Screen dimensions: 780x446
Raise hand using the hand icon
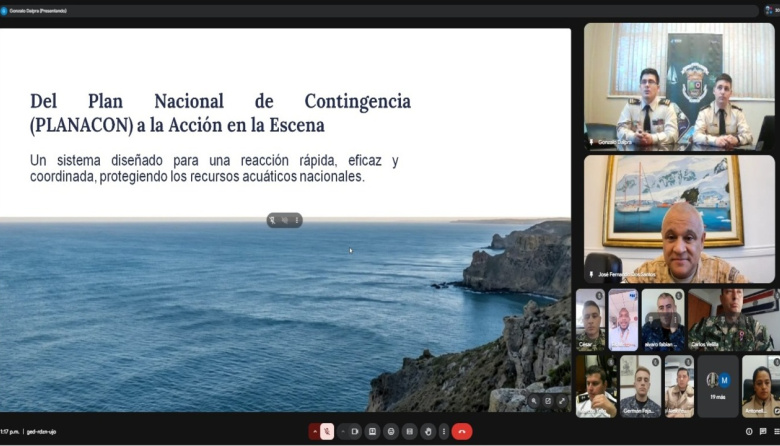pos(428,432)
